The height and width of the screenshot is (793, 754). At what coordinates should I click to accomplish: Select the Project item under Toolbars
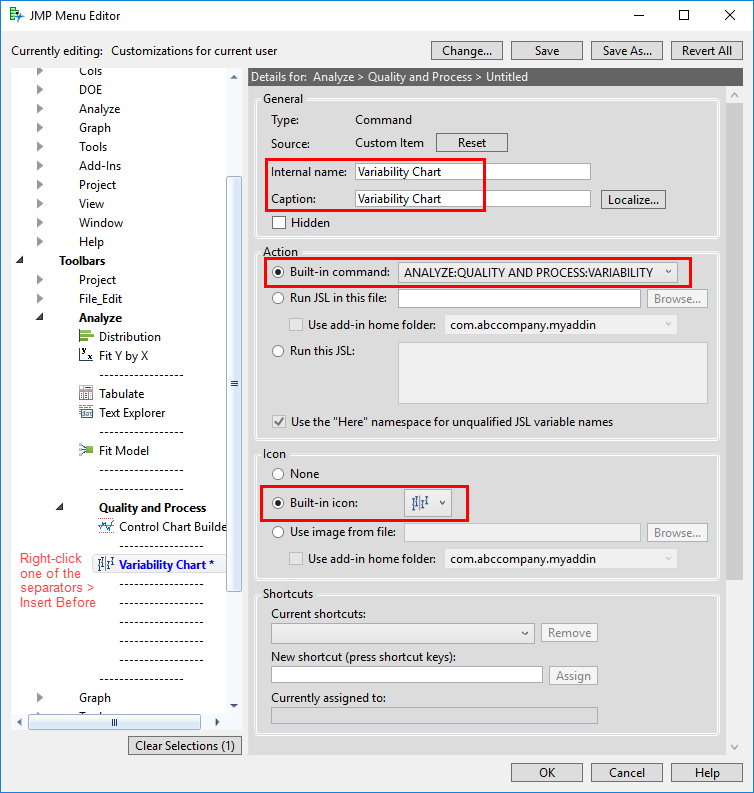point(97,280)
